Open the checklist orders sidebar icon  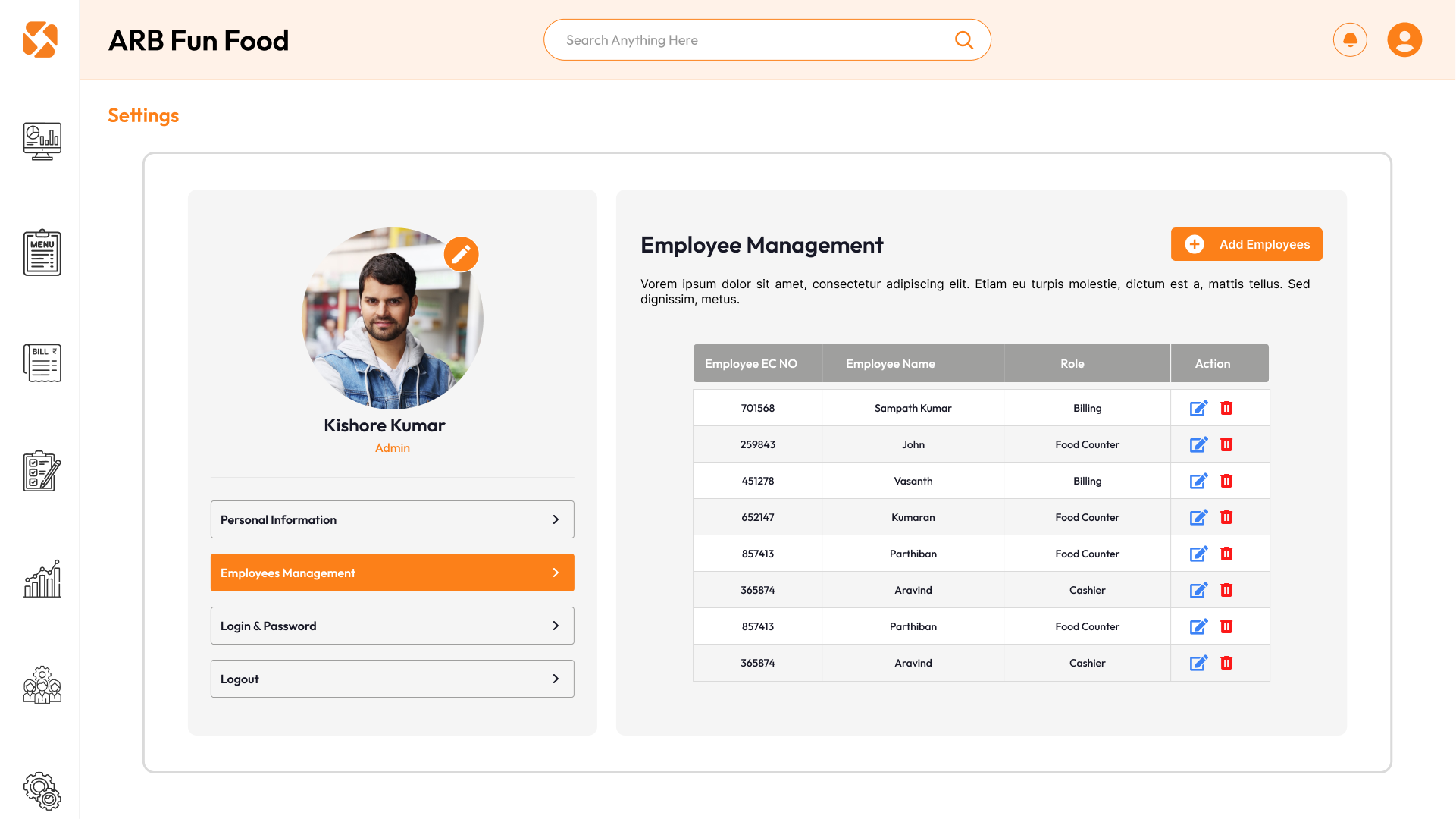click(x=42, y=471)
